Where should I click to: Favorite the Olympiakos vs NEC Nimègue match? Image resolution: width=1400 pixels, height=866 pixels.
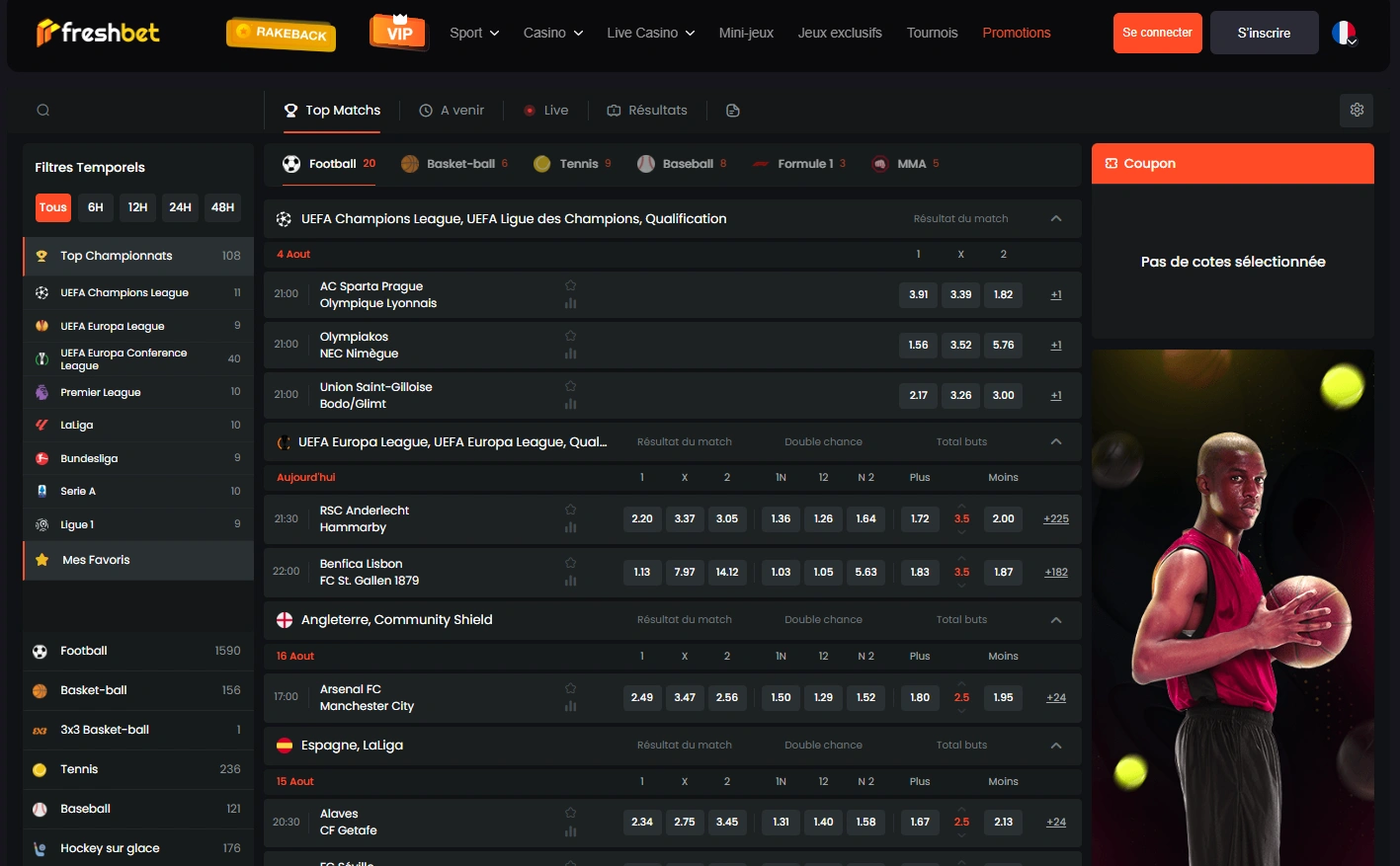click(x=571, y=336)
